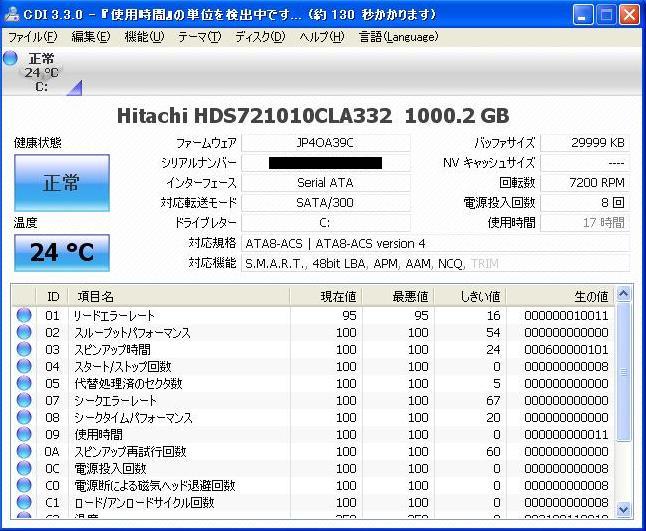The height and width of the screenshot is (531, 646).
Task: Click the firmware field JP4OA39C
Action: pyautogui.click(x=325, y=143)
